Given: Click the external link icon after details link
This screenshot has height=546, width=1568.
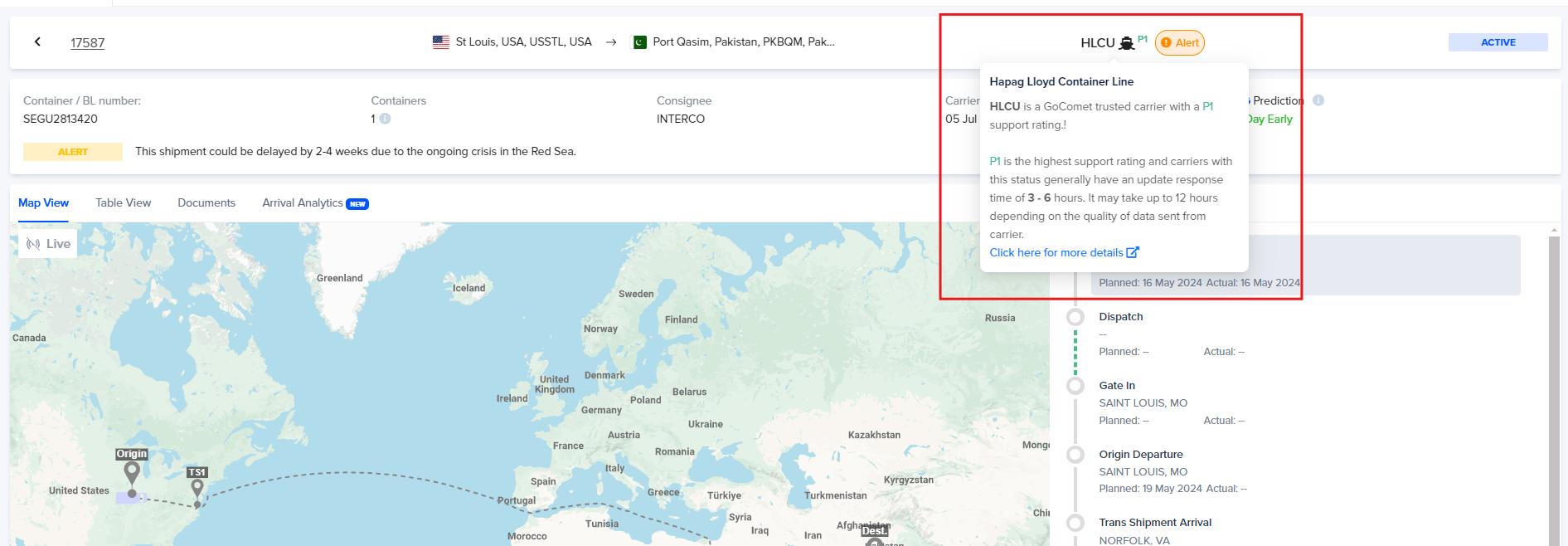Looking at the screenshot, I should (x=1133, y=252).
